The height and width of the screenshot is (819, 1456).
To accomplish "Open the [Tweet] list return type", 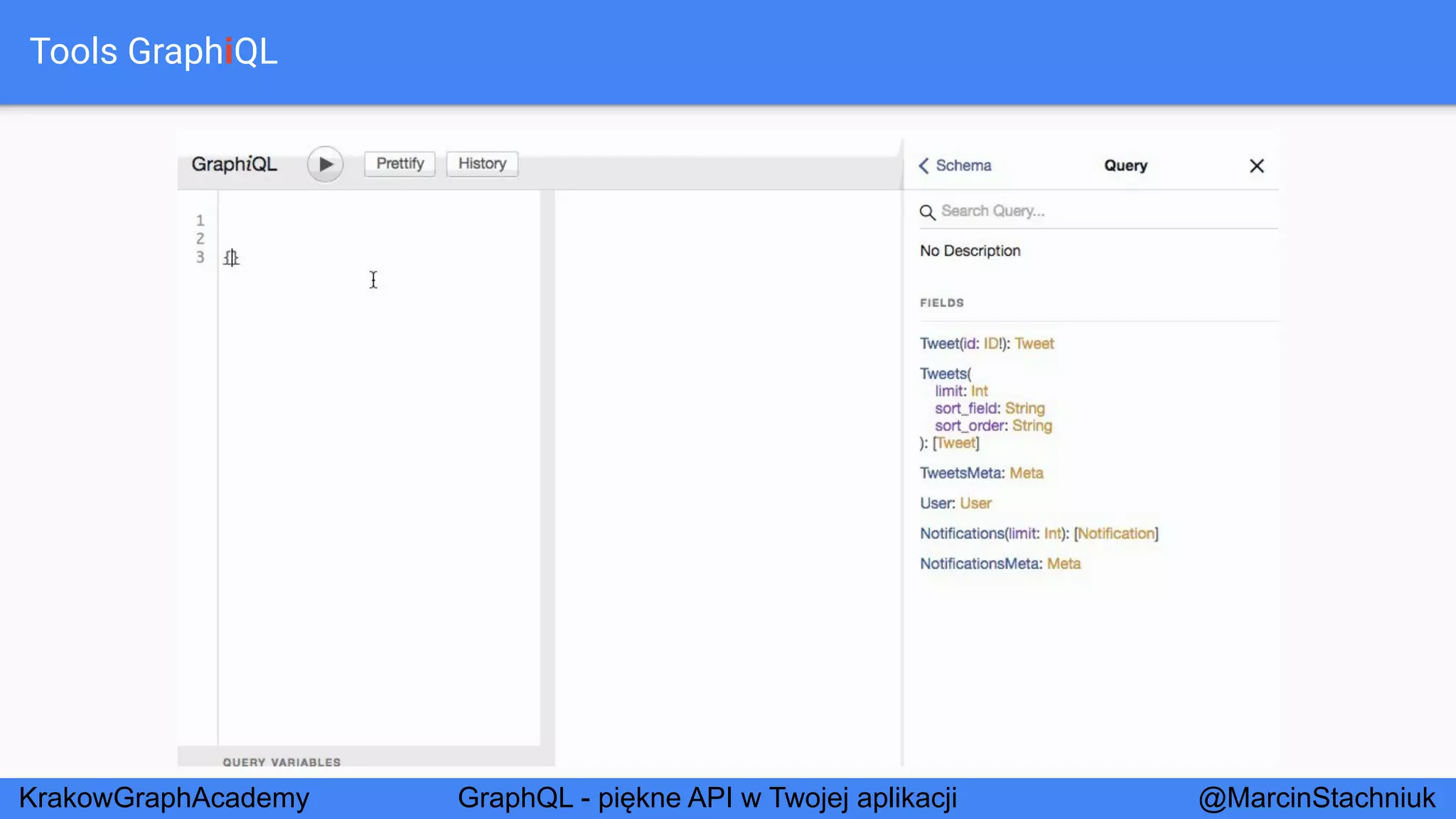I will point(955,443).
